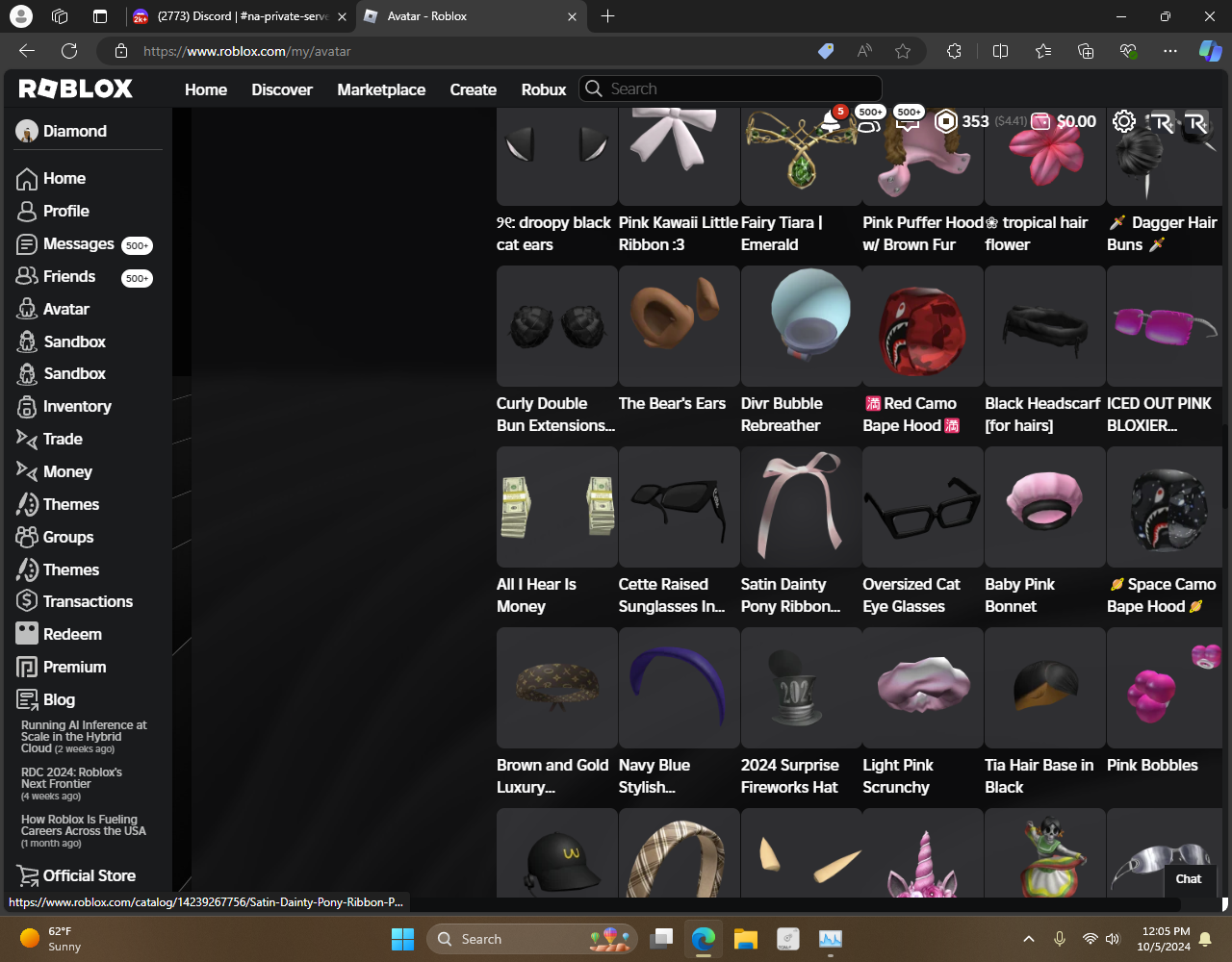Screen dimensions: 1232x962
Task: Open a new browser tab
Action: click(x=607, y=16)
